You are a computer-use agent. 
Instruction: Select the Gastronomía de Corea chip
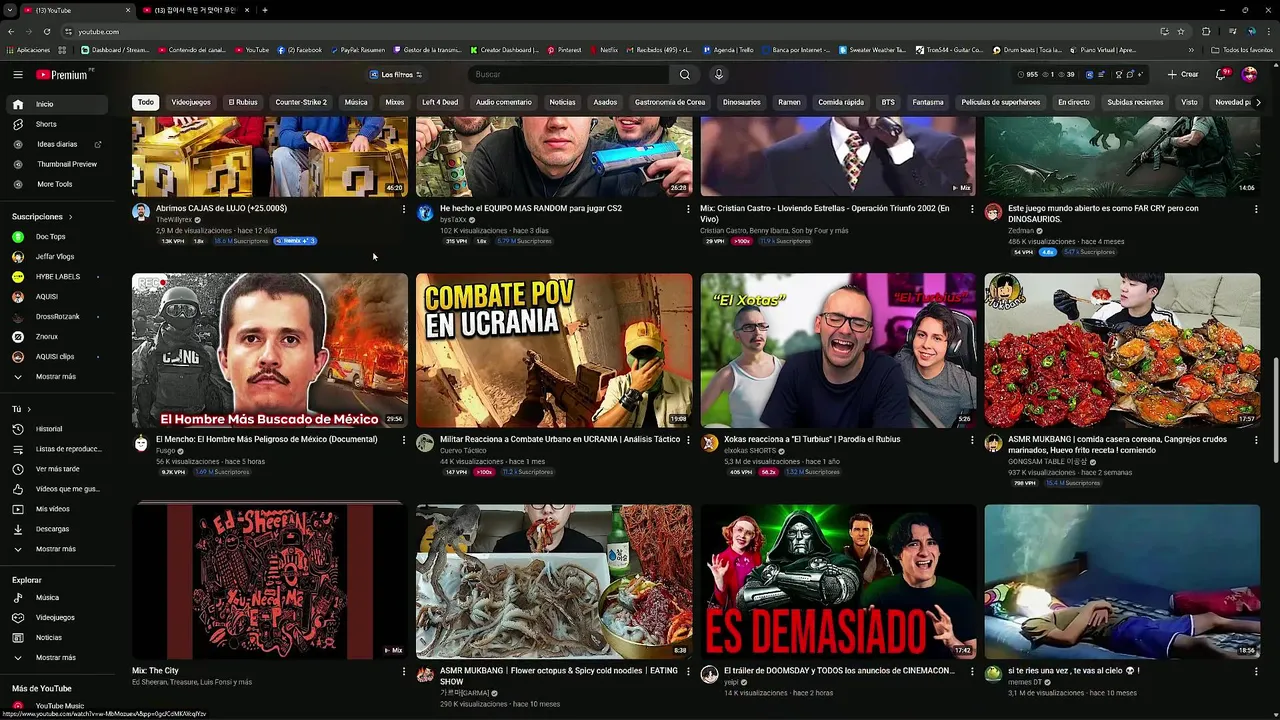(x=670, y=102)
